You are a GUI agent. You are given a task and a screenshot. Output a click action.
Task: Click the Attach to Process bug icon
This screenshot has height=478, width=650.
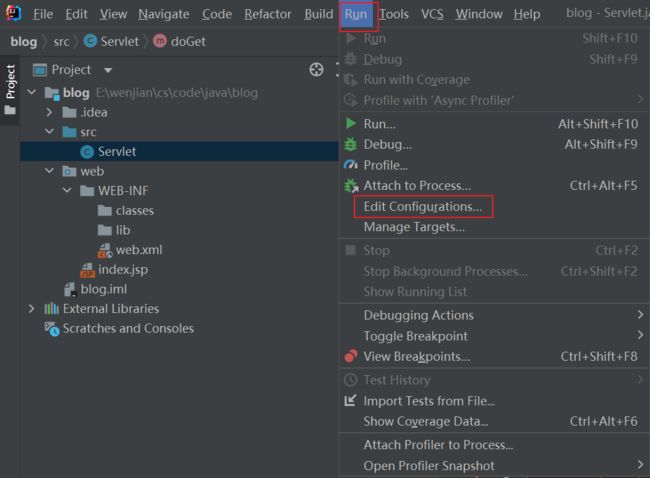[x=351, y=185]
